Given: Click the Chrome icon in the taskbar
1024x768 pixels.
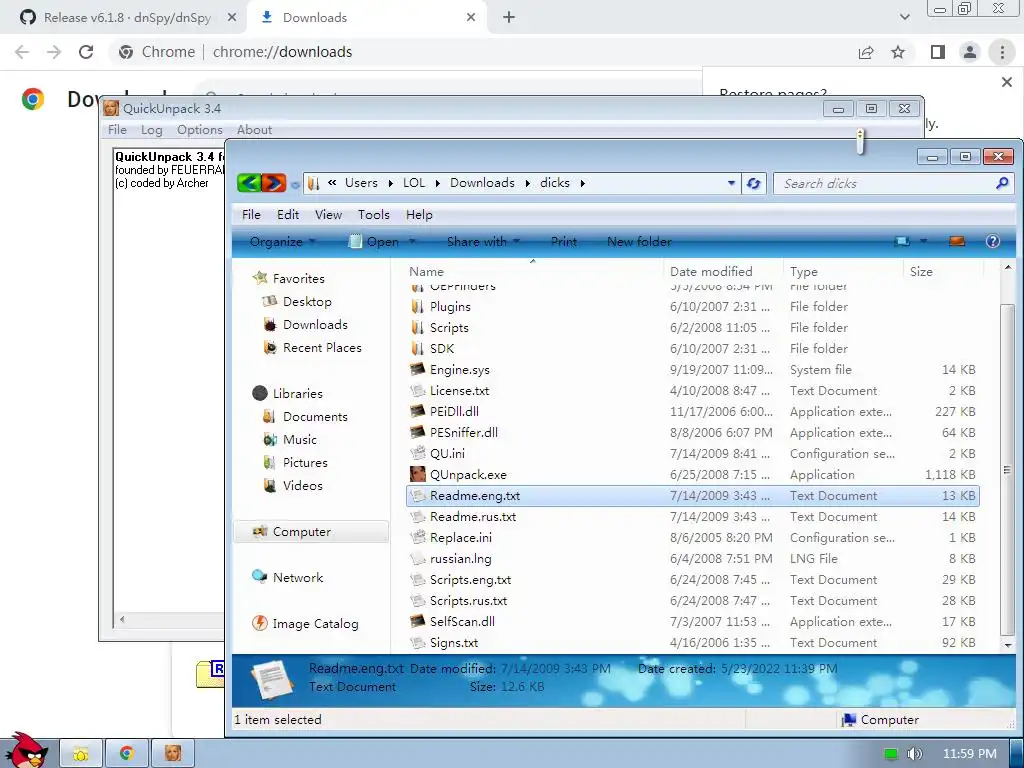Looking at the screenshot, I should (x=127, y=754).
